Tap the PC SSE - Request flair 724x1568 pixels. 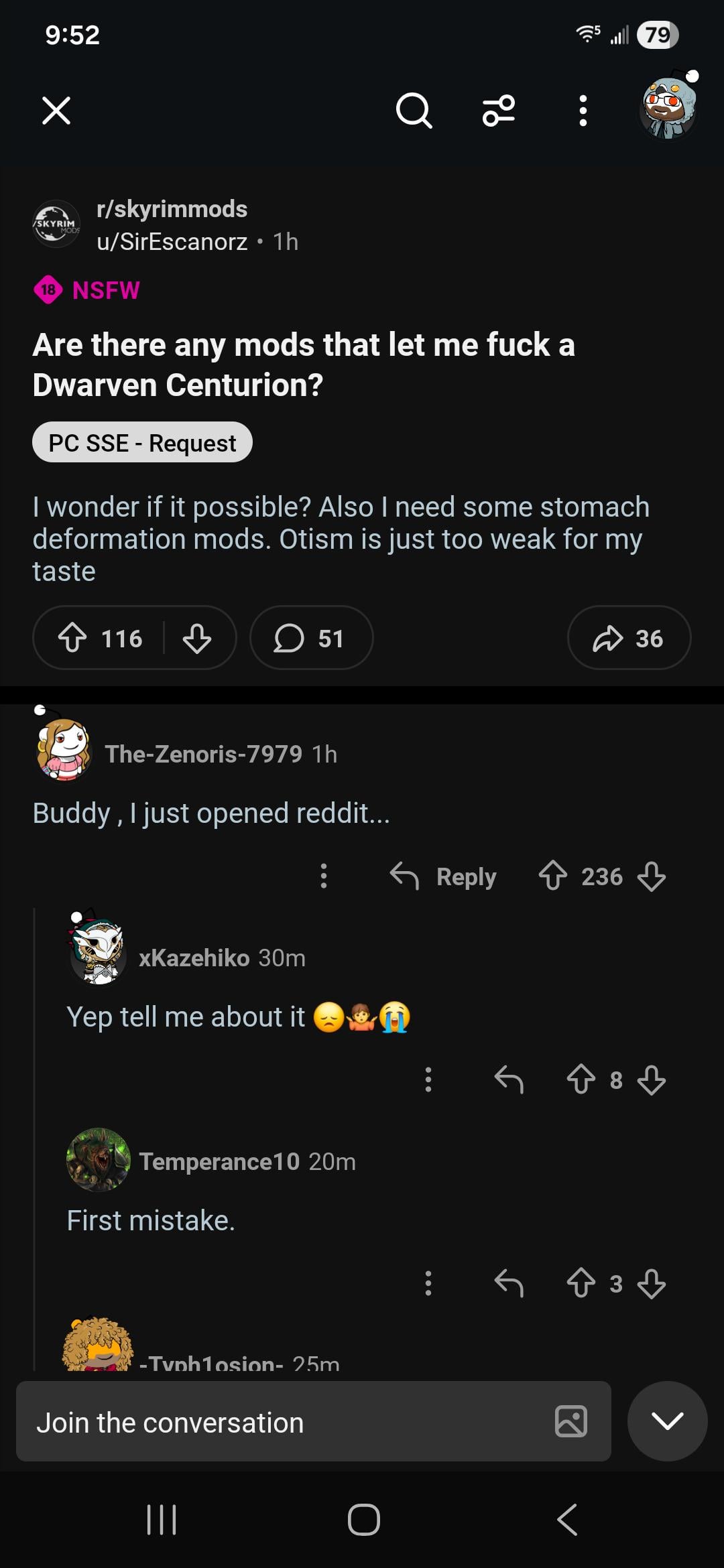(142, 442)
